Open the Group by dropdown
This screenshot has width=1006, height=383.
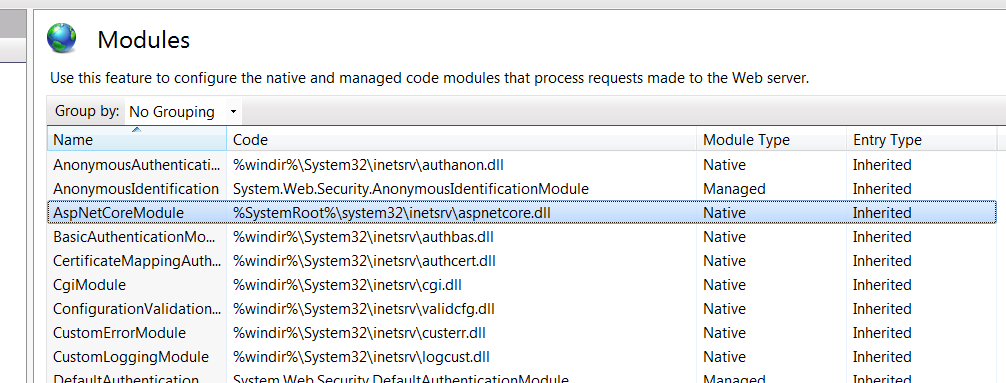coord(183,112)
